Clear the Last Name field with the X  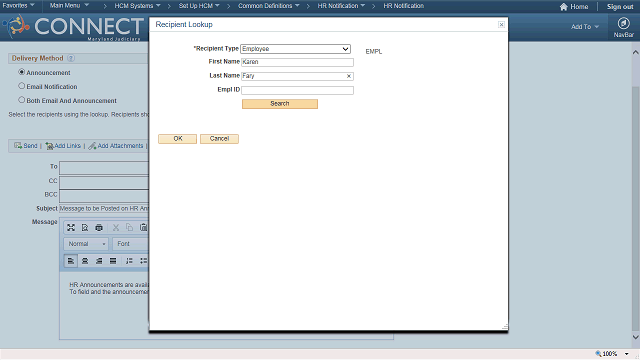pos(349,76)
